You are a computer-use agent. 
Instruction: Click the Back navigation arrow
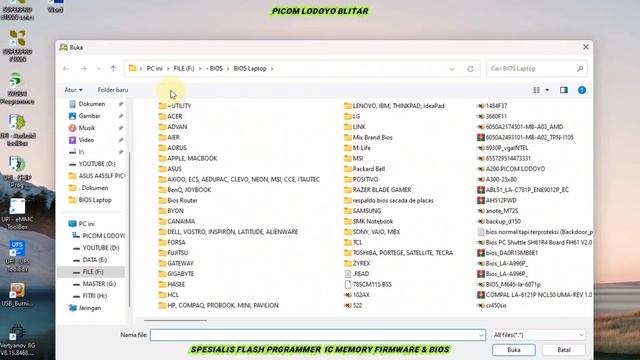(66, 69)
